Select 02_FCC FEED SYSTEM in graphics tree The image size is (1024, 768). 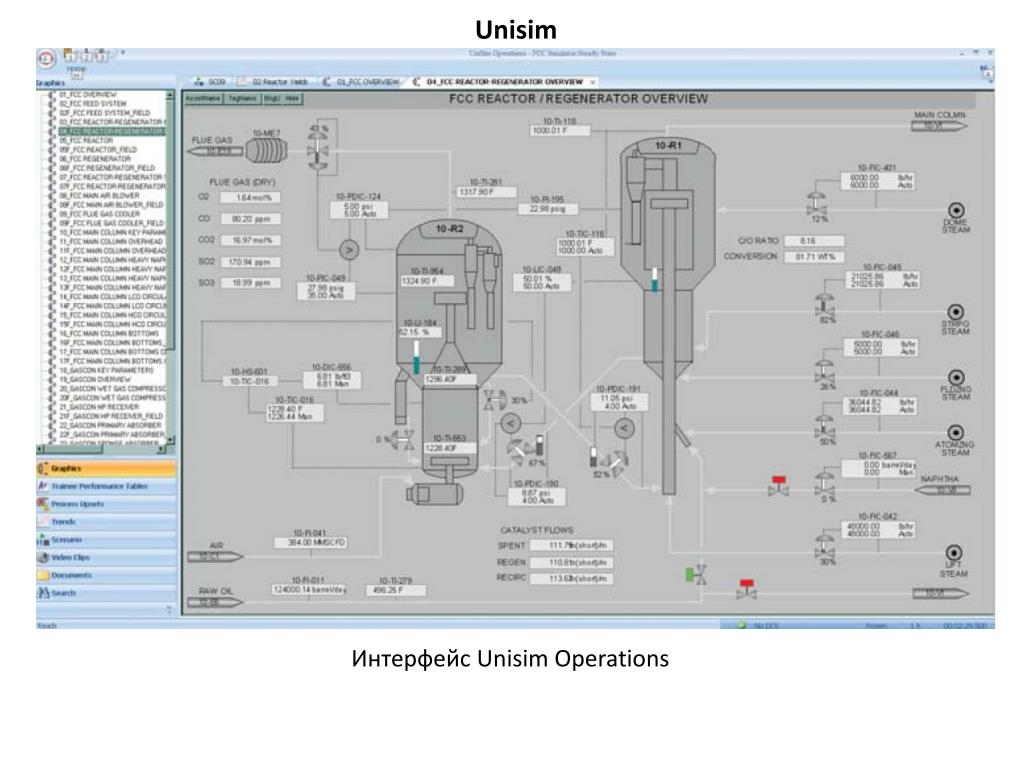pos(93,104)
